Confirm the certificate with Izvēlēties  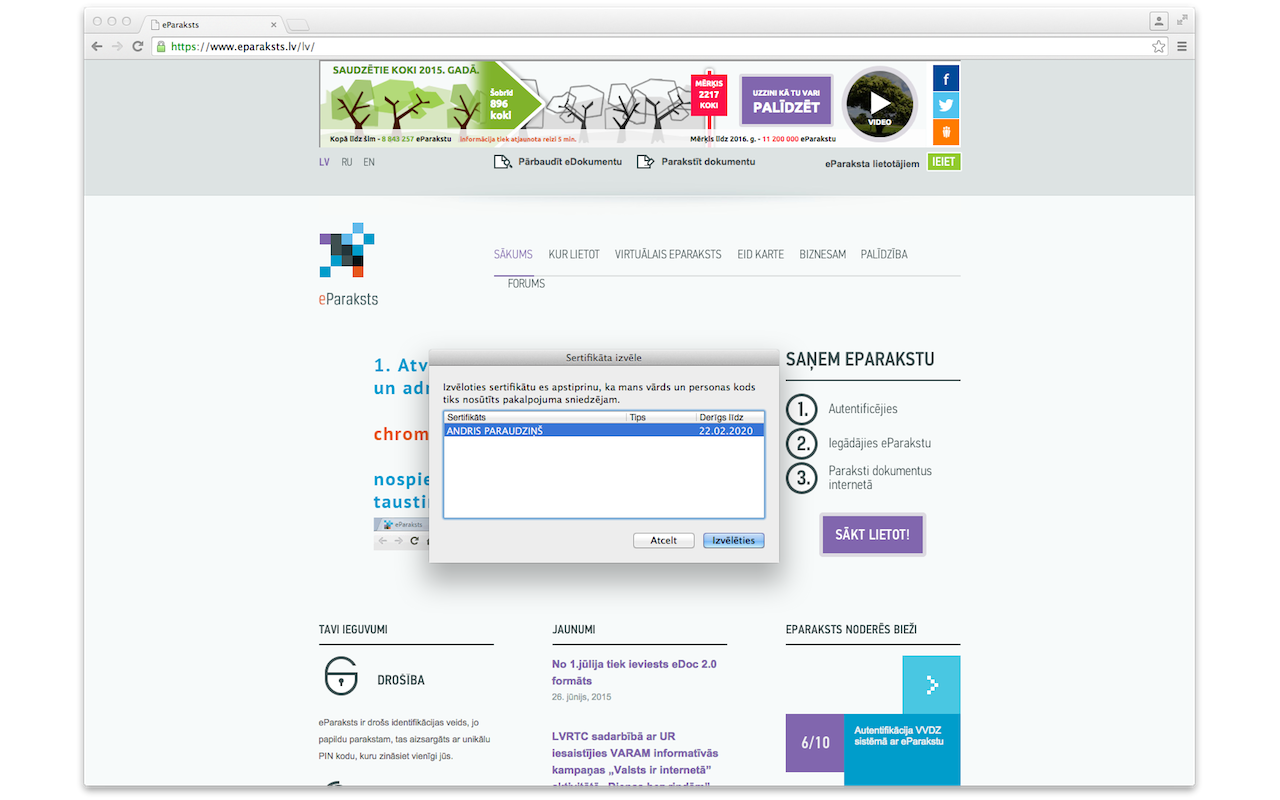tap(733, 540)
